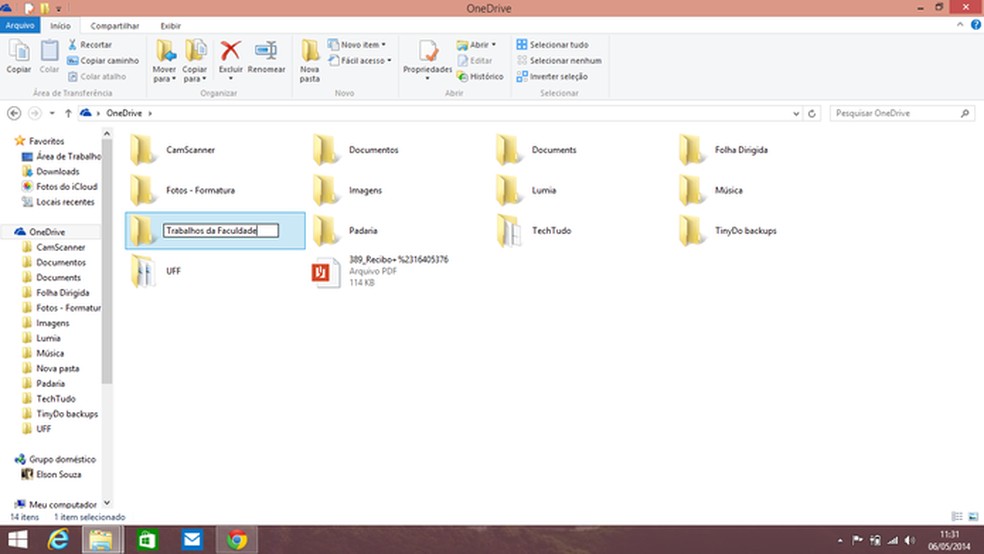
Task: Click the forward navigation arrow
Action: point(35,113)
